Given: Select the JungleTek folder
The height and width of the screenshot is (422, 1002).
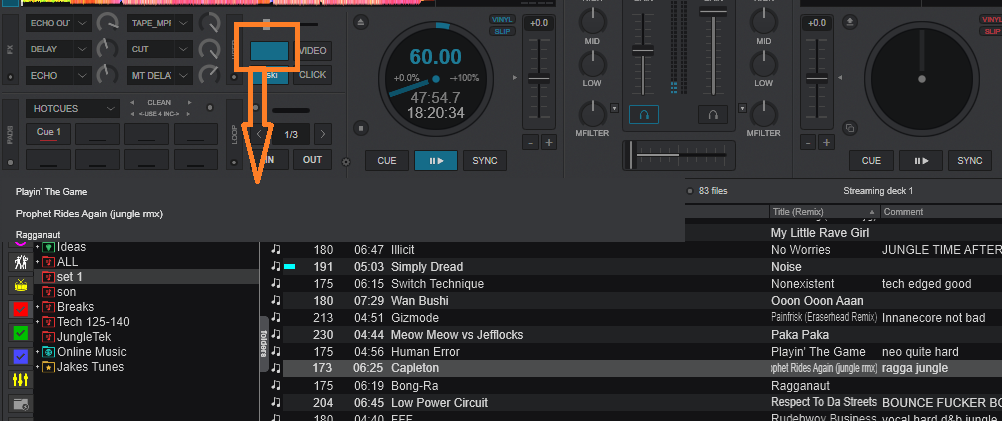Looking at the screenshot, I should click(x=84, y=337).
